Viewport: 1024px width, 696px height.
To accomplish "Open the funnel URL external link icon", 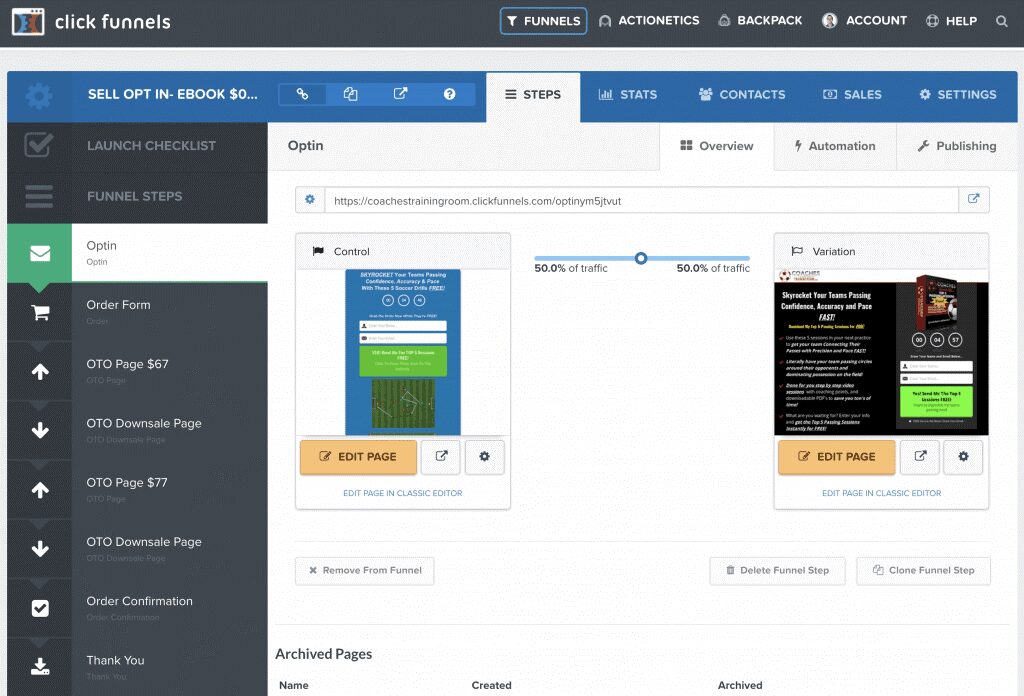I will coord(973,199).
